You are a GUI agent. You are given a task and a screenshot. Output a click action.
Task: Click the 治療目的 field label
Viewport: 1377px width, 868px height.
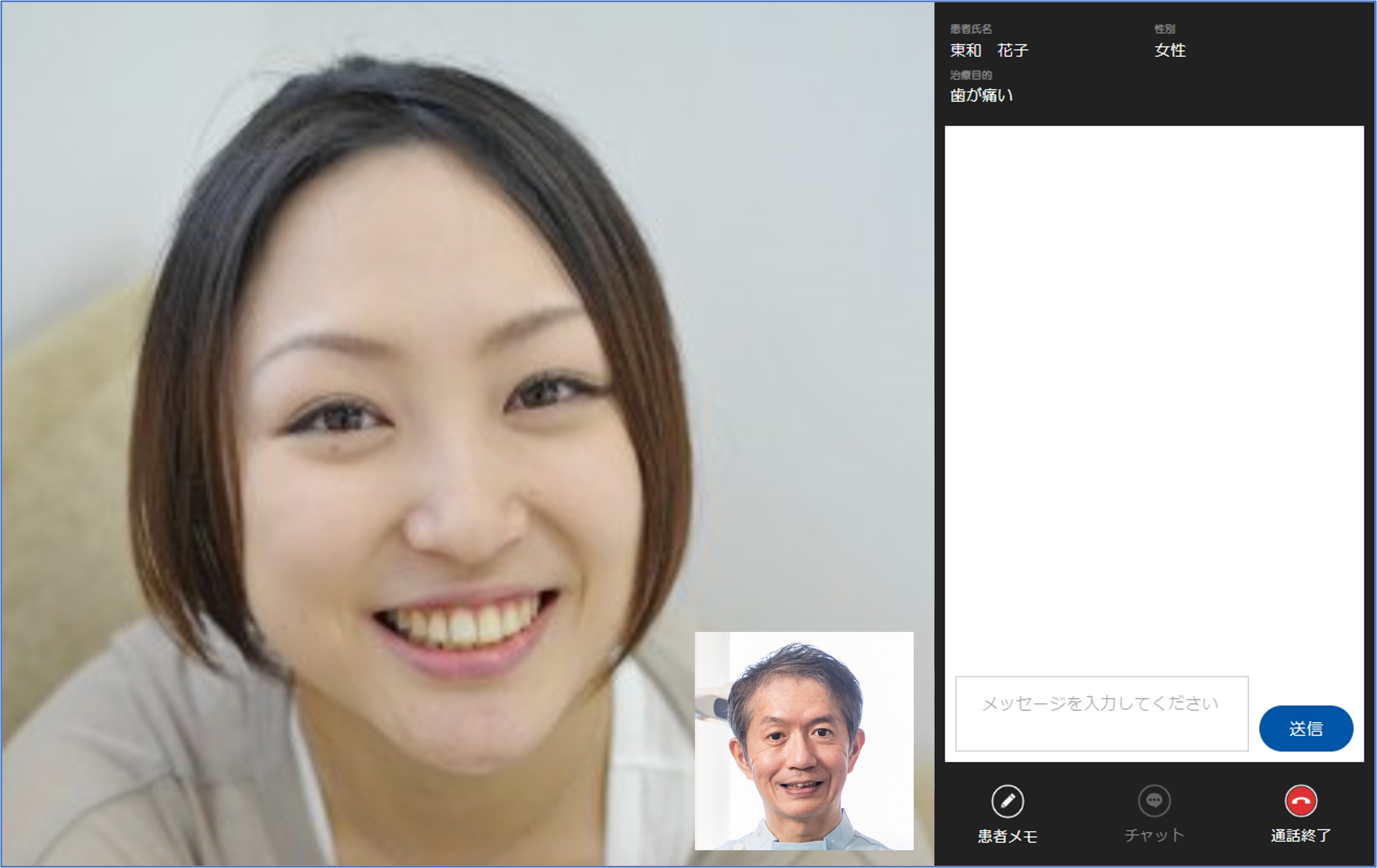coord(971,75)
